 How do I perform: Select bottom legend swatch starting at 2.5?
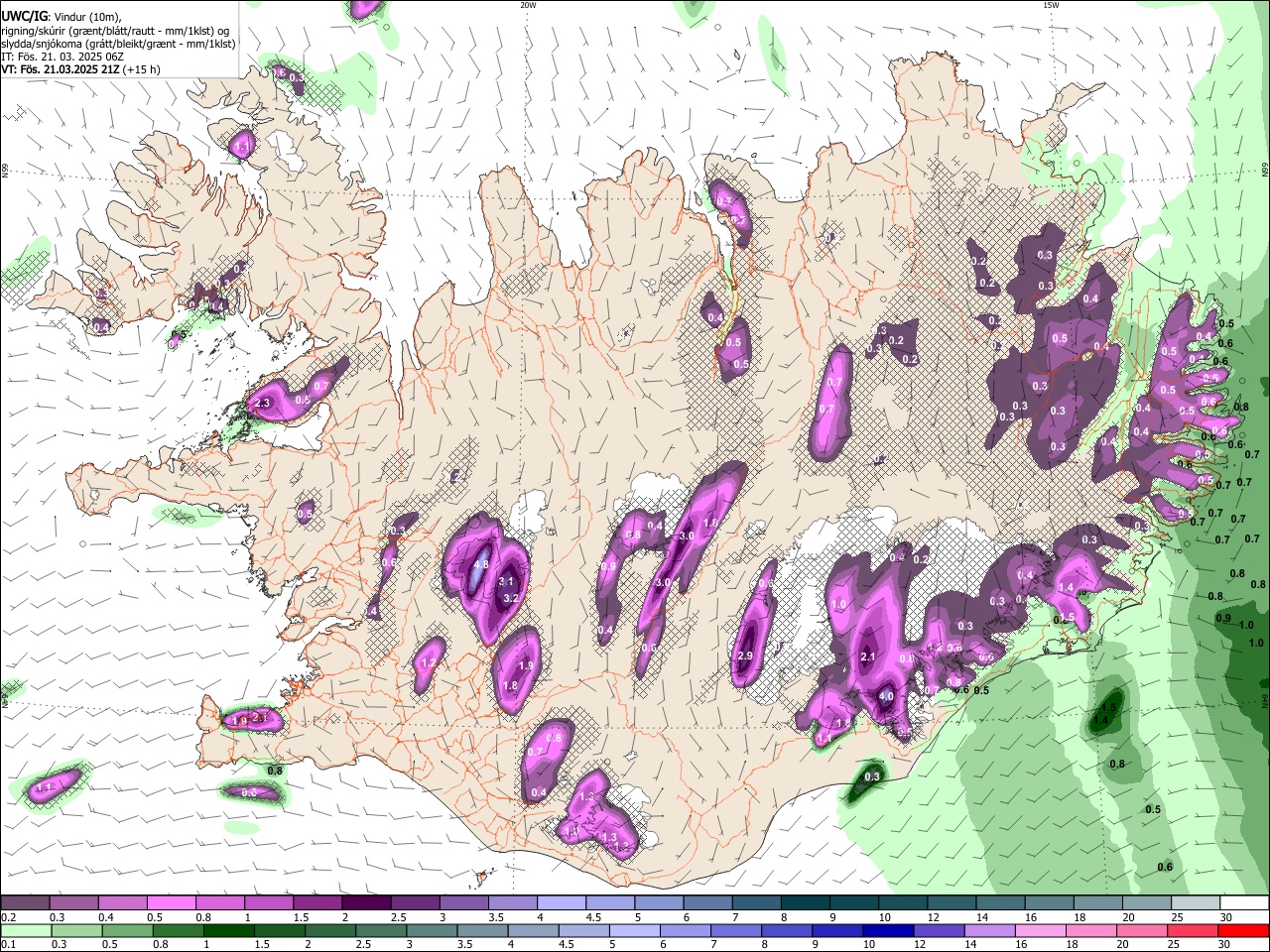(380, 930)
